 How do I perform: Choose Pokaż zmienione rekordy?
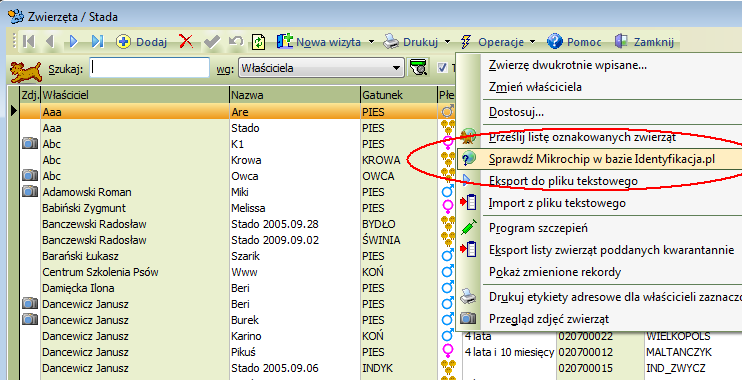pyautogui.click(x=555, y=272)
